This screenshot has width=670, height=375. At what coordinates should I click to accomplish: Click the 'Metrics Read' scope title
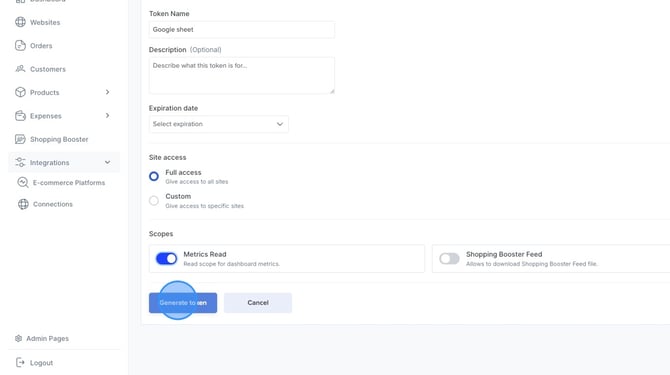205,254
